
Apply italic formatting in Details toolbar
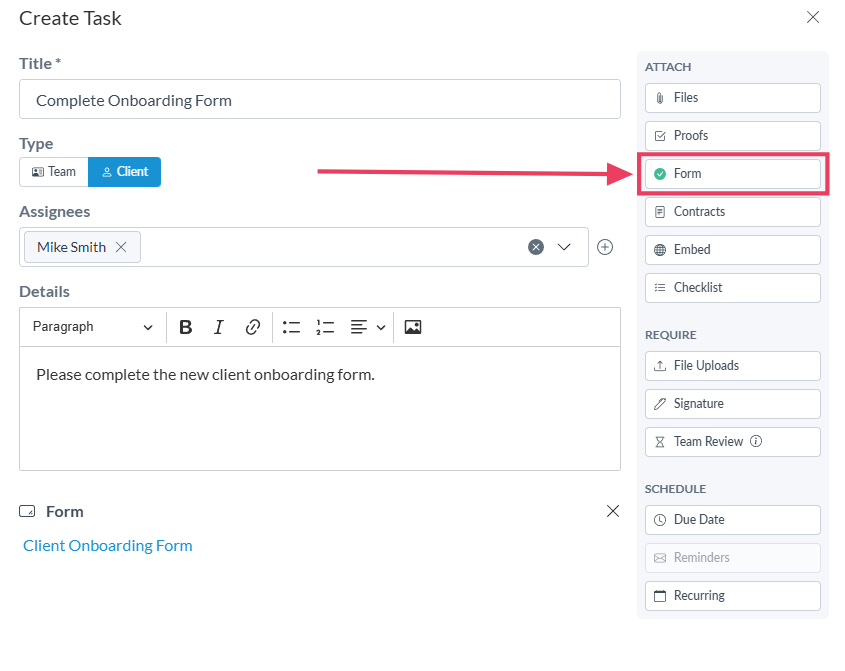[219, 327]
